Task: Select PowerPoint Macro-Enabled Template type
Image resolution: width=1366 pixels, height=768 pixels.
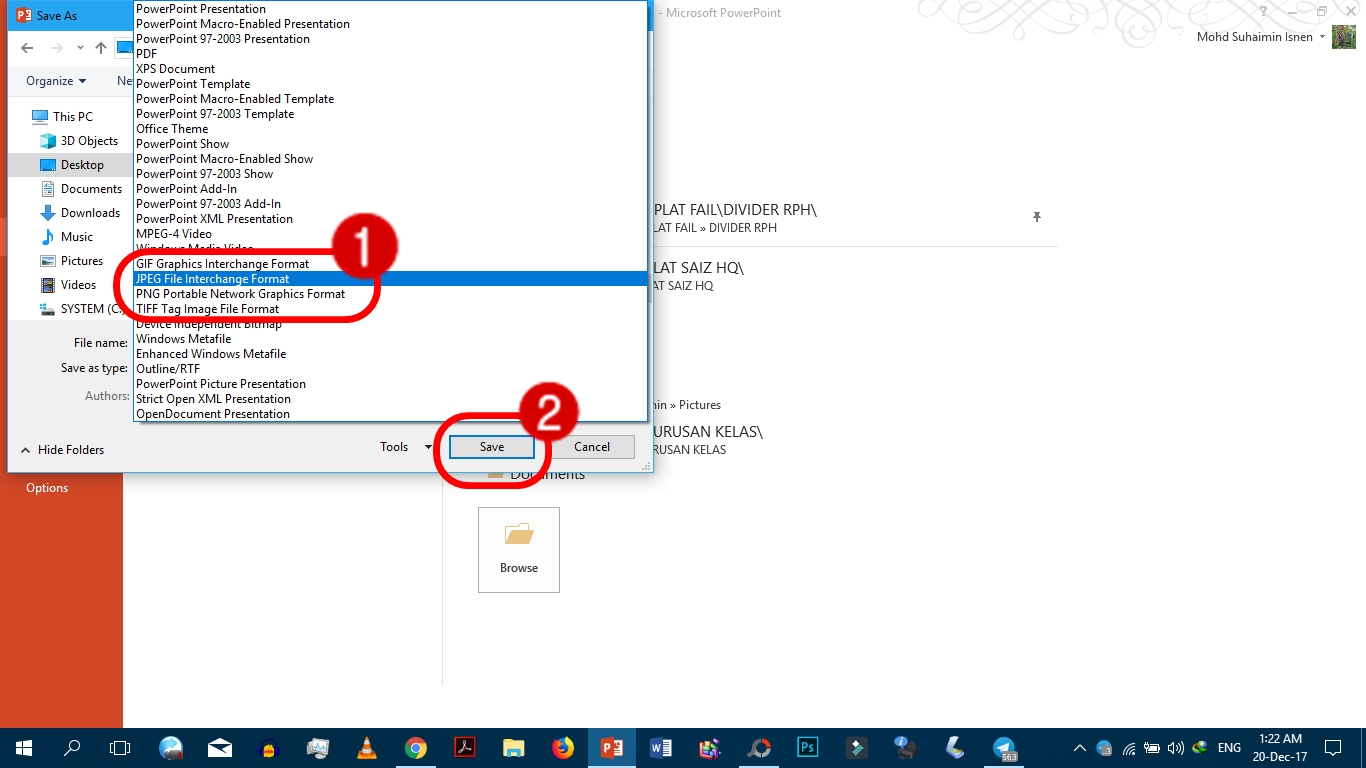Action: [x=391, y=99]
